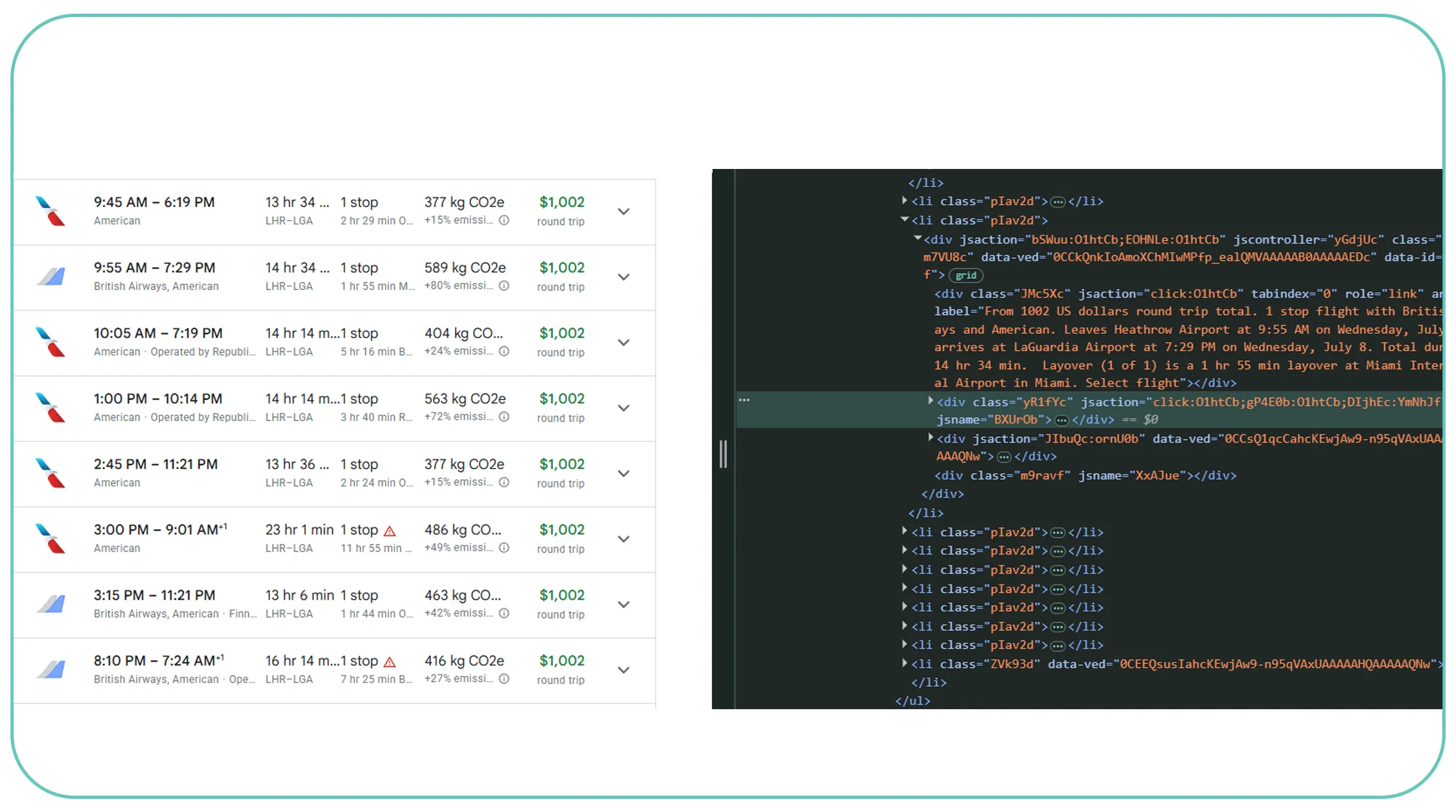The image size is (1456, 812).
Task: Click 23 hr 1 min duration text
Action: [299, 530]
